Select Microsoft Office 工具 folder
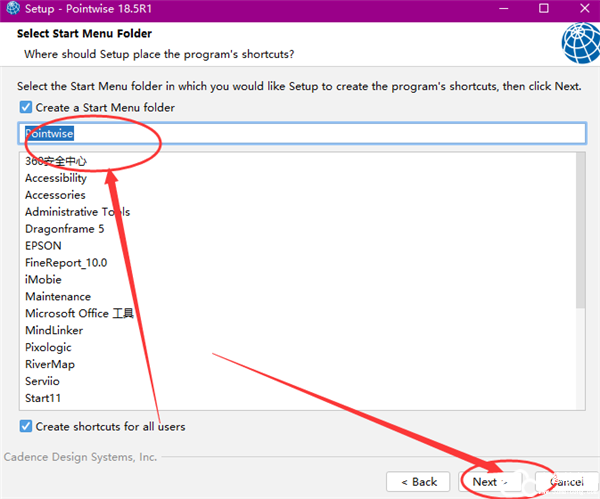600x499 pixels. 79,313
